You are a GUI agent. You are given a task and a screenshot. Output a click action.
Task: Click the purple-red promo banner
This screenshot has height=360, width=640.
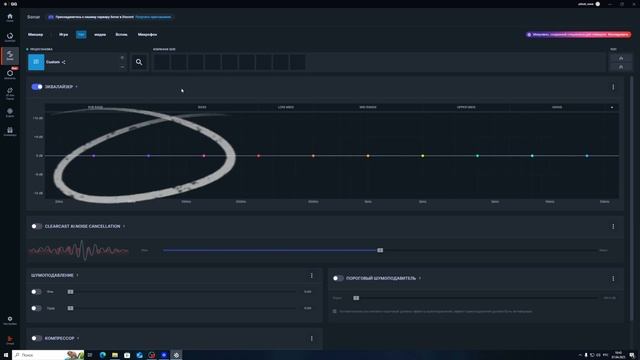(578, 35)
